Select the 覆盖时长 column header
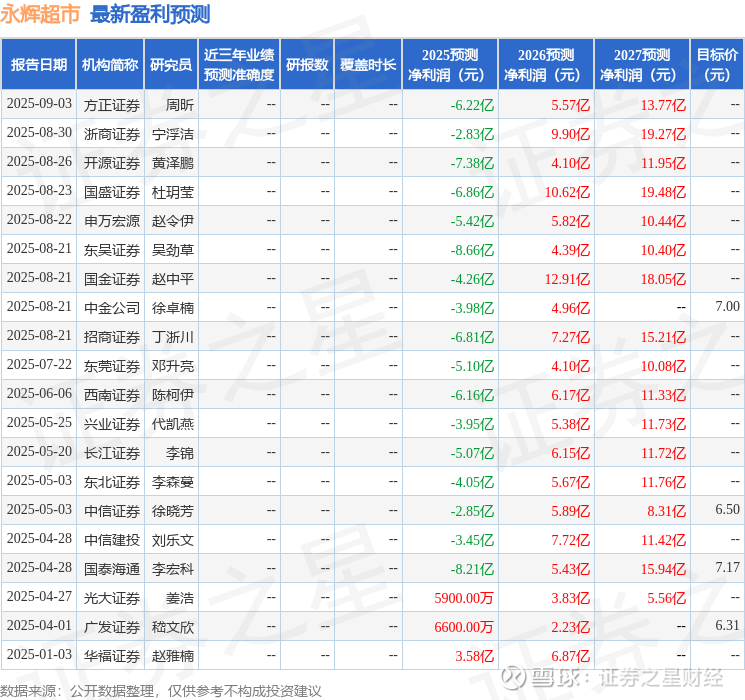Screen dimensions: 745x700 [368, 64]
